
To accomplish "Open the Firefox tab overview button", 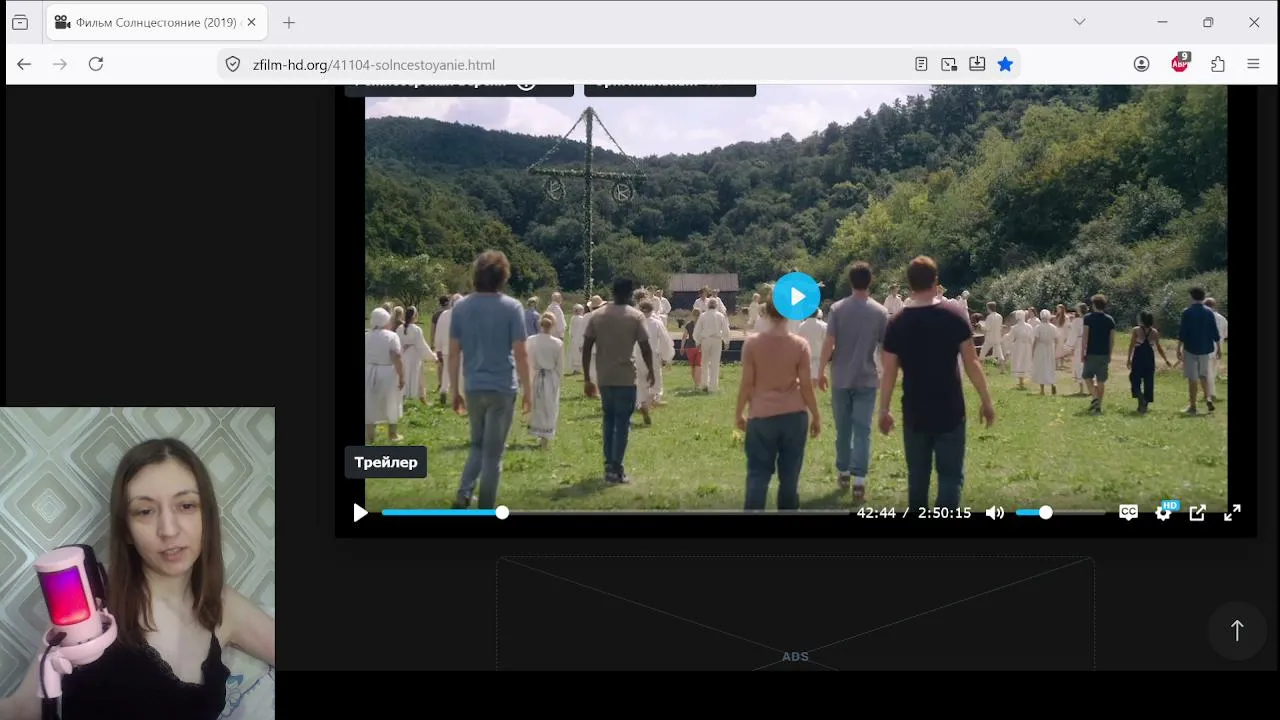I will [x=20, y=22].
